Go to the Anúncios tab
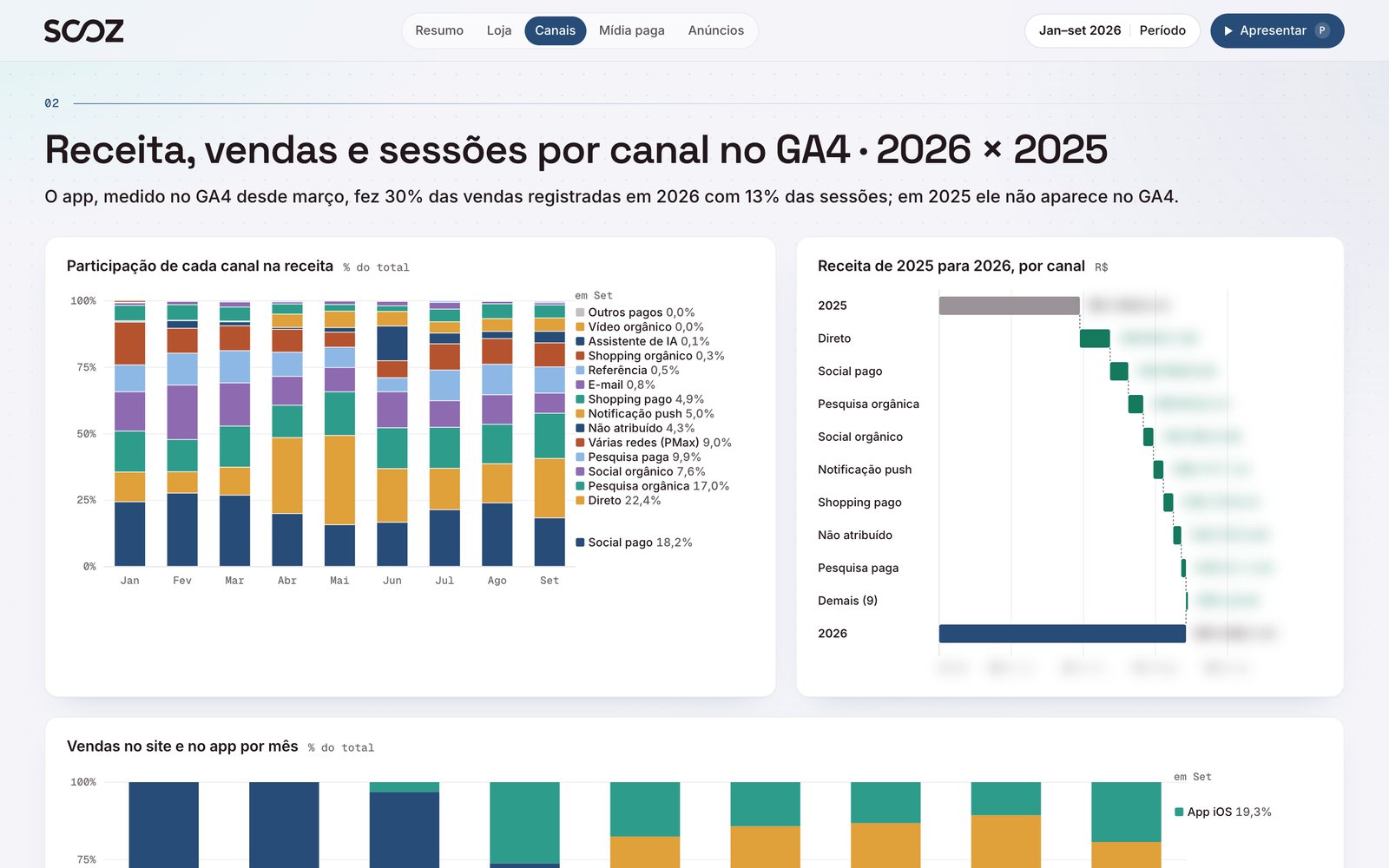The image size is (1389, 868). pyautogui.click(x=716, y=30)
